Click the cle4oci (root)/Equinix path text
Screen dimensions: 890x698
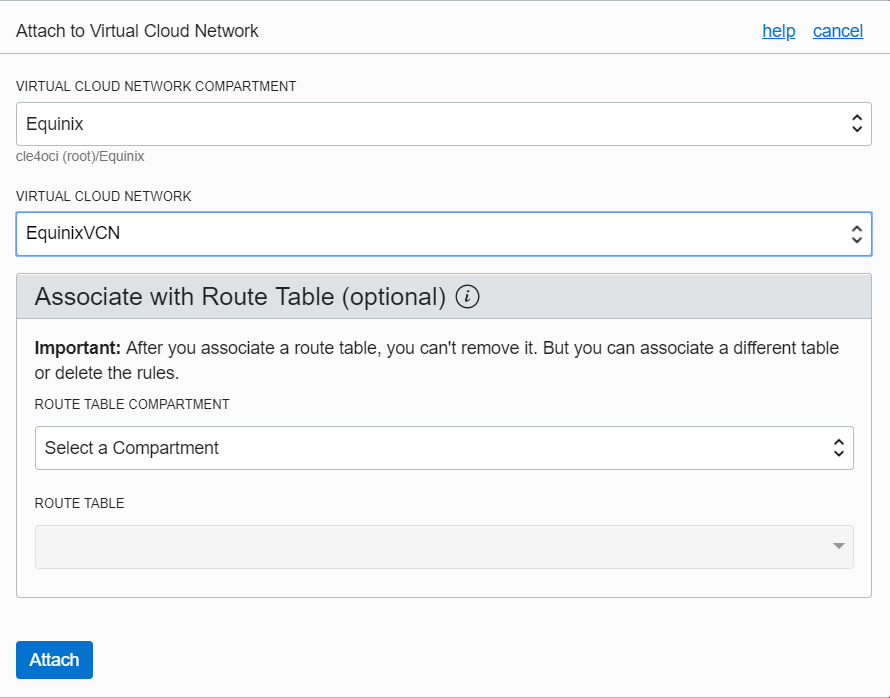pyautogui.click(x=80, y=156)
